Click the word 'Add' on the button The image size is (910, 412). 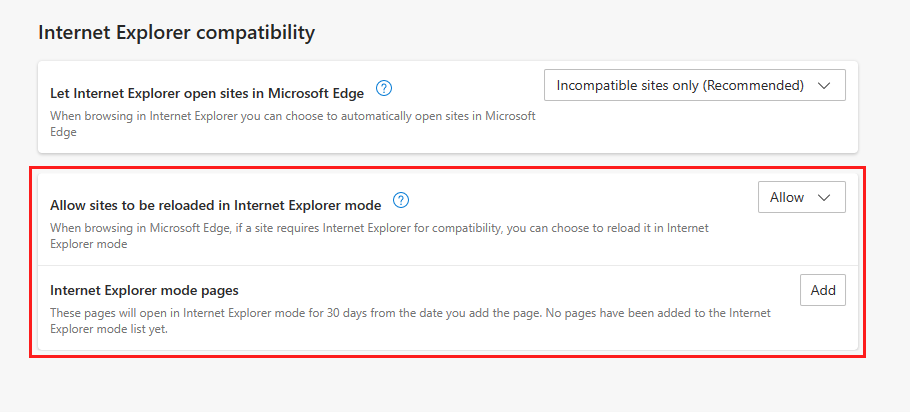(x=823, y=290)
